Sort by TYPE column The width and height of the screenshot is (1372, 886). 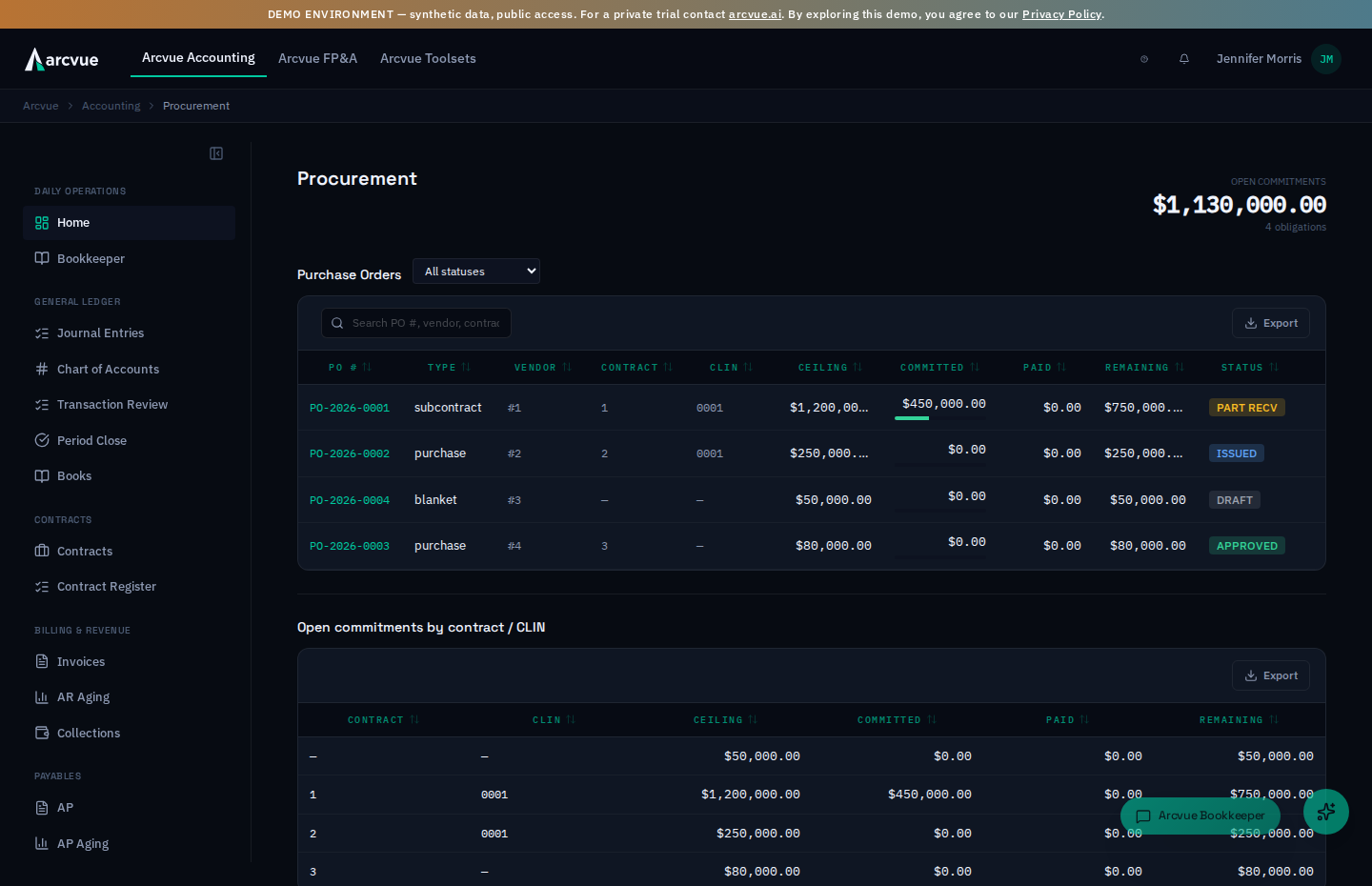(x=449, y=368)
